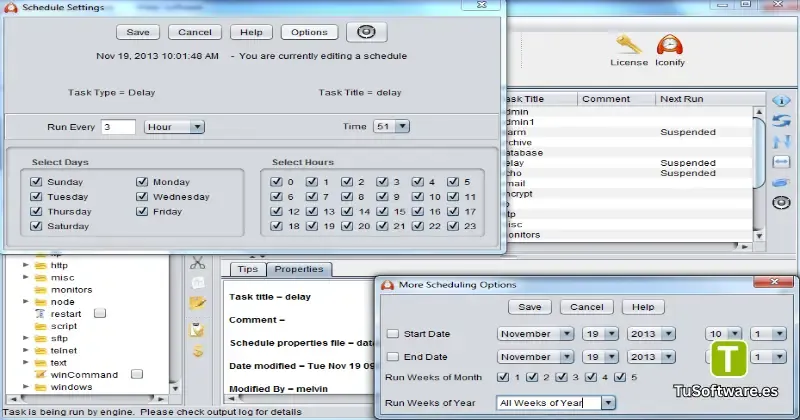800x420 pixels.
Task: Uncheck week 5 of month
Action: pyautogui.click(x=620, y=377)
